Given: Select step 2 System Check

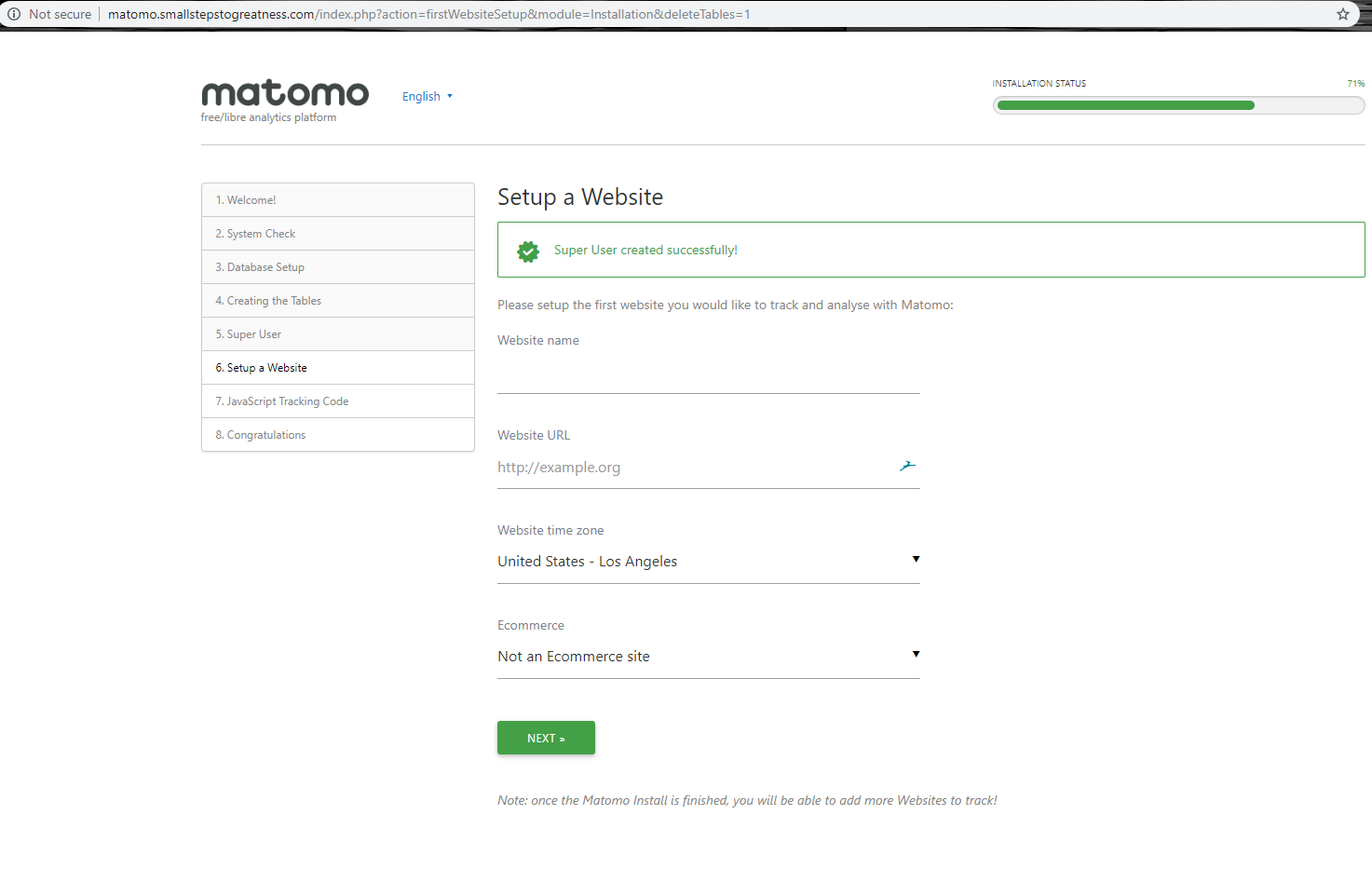Looking at the screenshot, I should pyautogui.click(x=338, y=234).
